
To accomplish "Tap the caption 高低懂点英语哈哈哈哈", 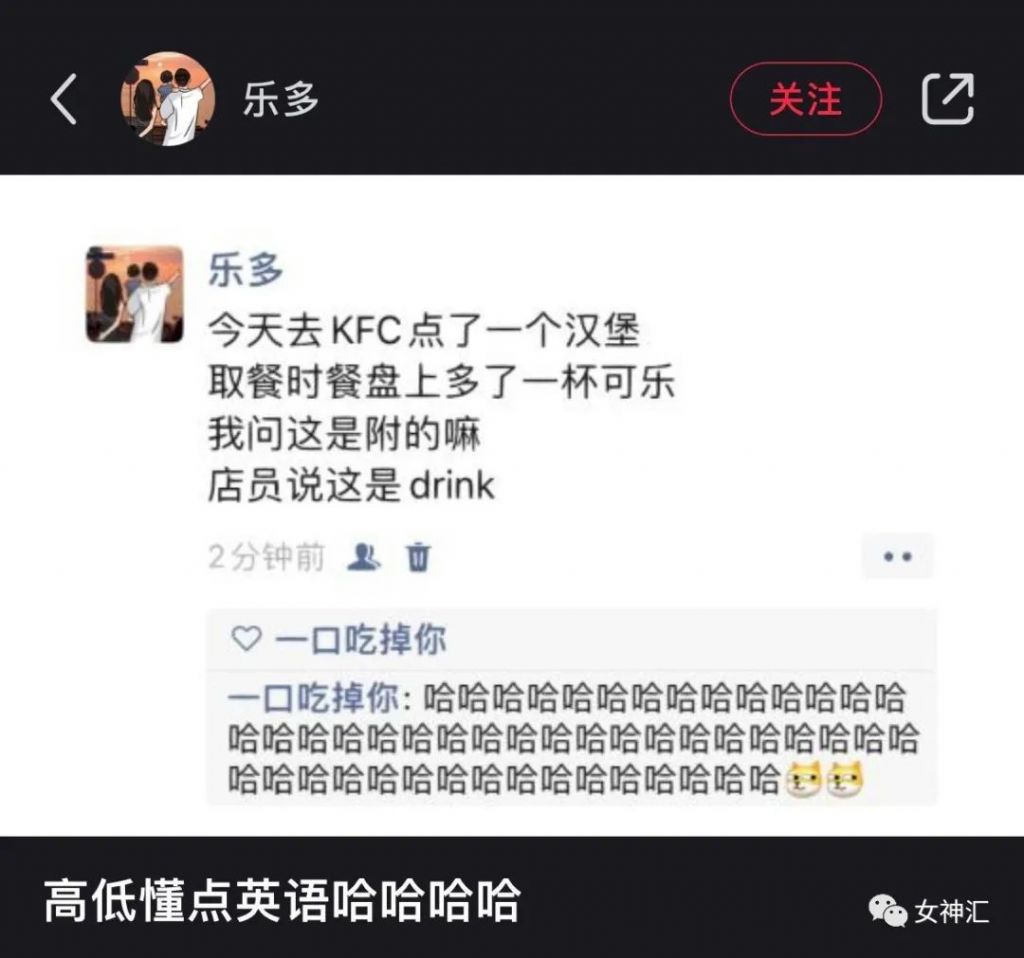I will pyautogui.click(x=281, y=902).
